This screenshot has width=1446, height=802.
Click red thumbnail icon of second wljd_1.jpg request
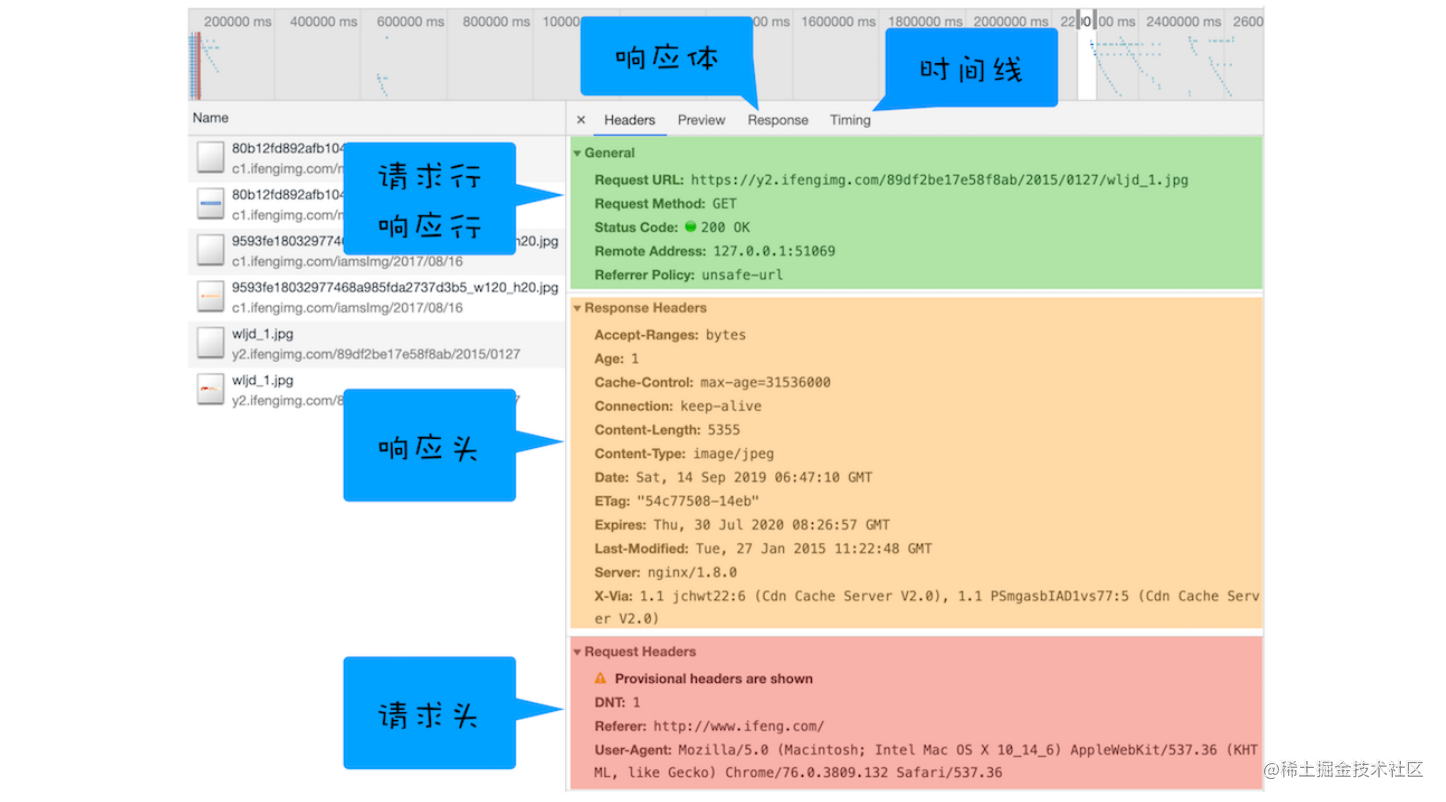pyautogui.click(x=210, y=389)
